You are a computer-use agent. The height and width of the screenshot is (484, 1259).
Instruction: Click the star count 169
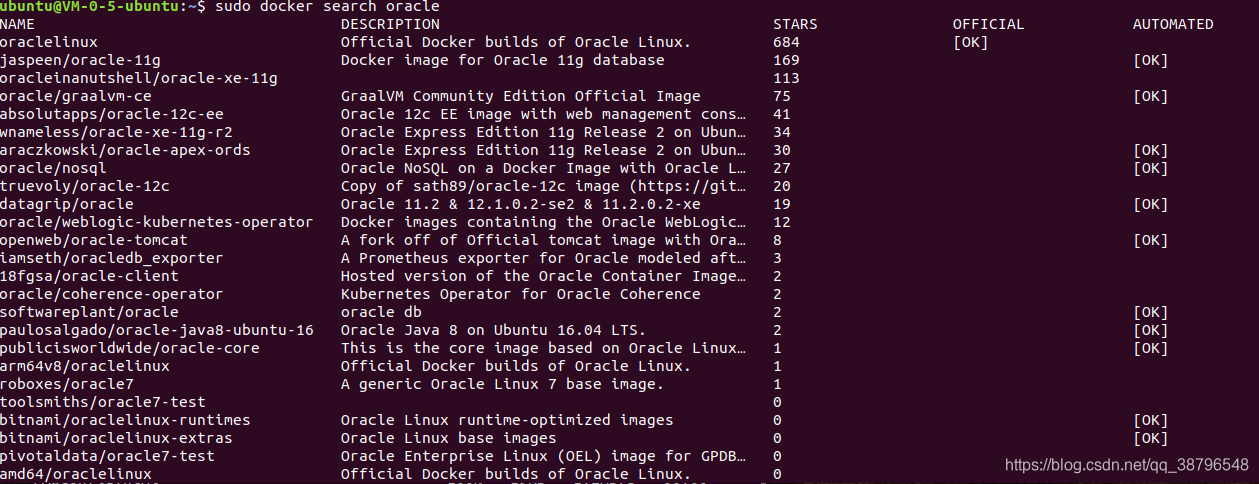[x=786, y=60]
